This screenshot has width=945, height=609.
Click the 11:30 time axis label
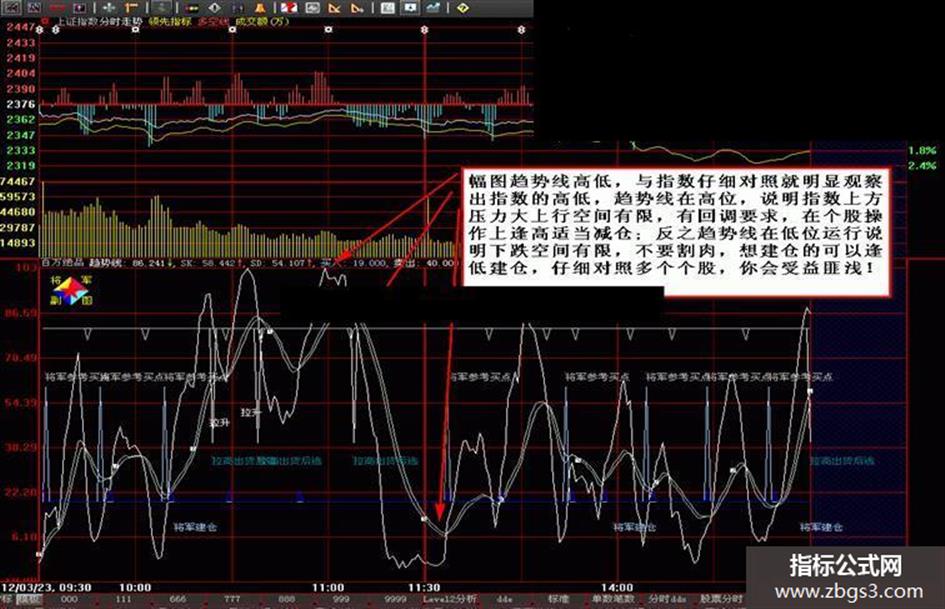[x=424, y=587]
